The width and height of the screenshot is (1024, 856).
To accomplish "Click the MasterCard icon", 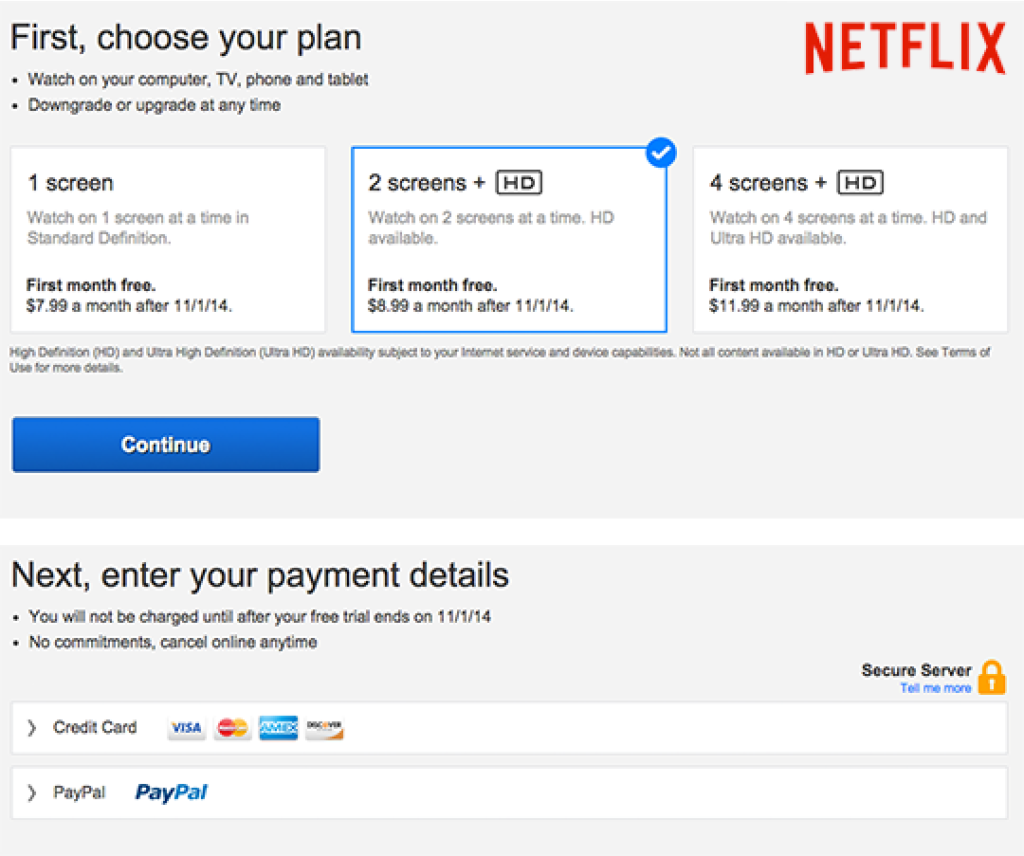I will pyautogui.click(x=232, y=727).
